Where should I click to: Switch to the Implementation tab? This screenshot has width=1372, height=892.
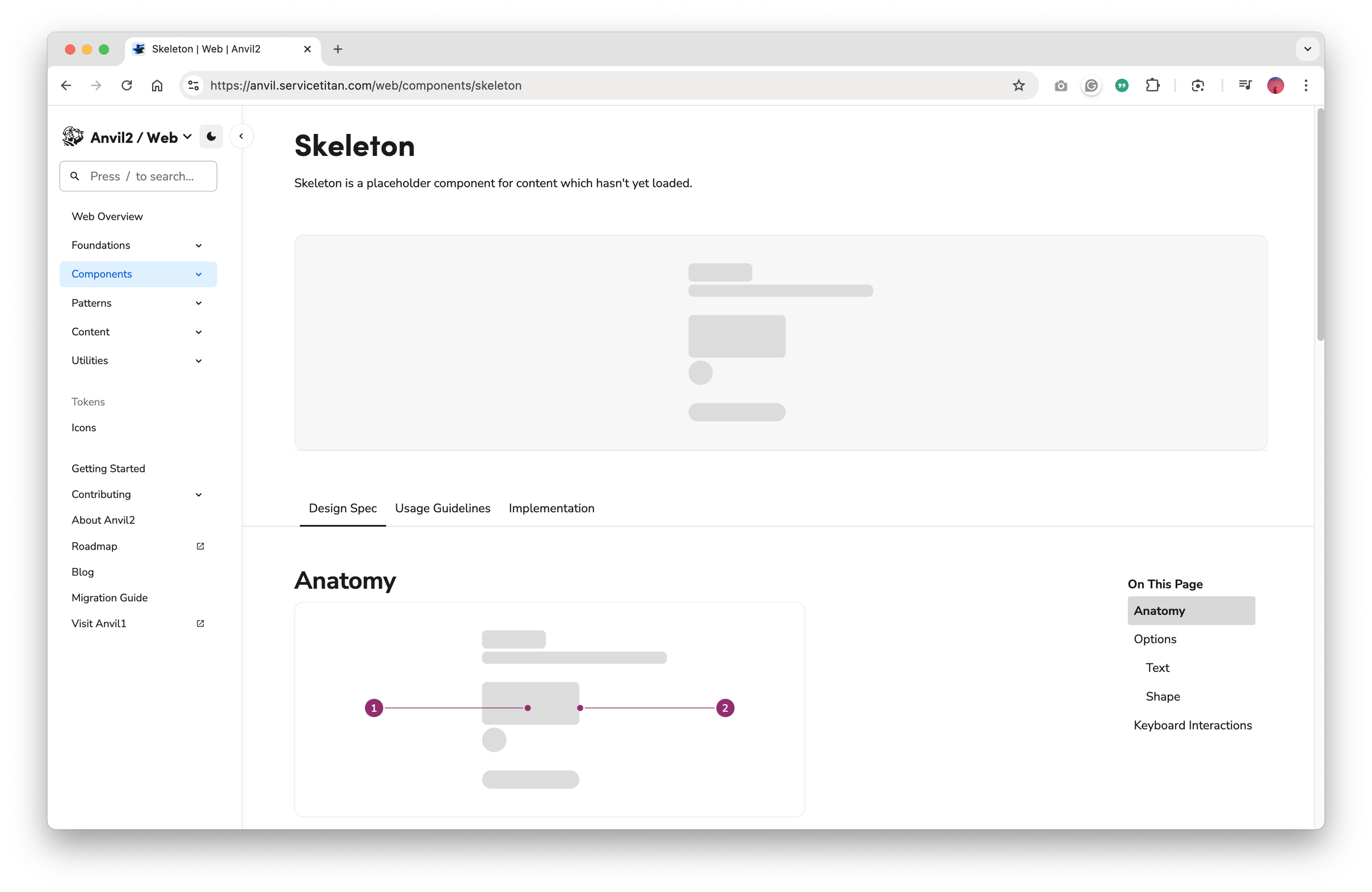point(551,508)
